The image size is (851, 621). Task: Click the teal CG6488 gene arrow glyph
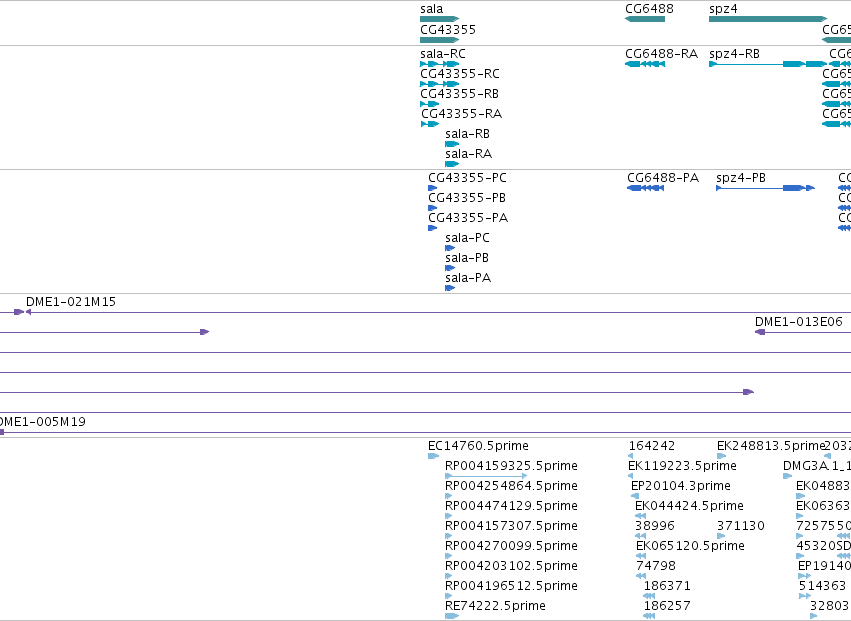(x=645, y=19)
